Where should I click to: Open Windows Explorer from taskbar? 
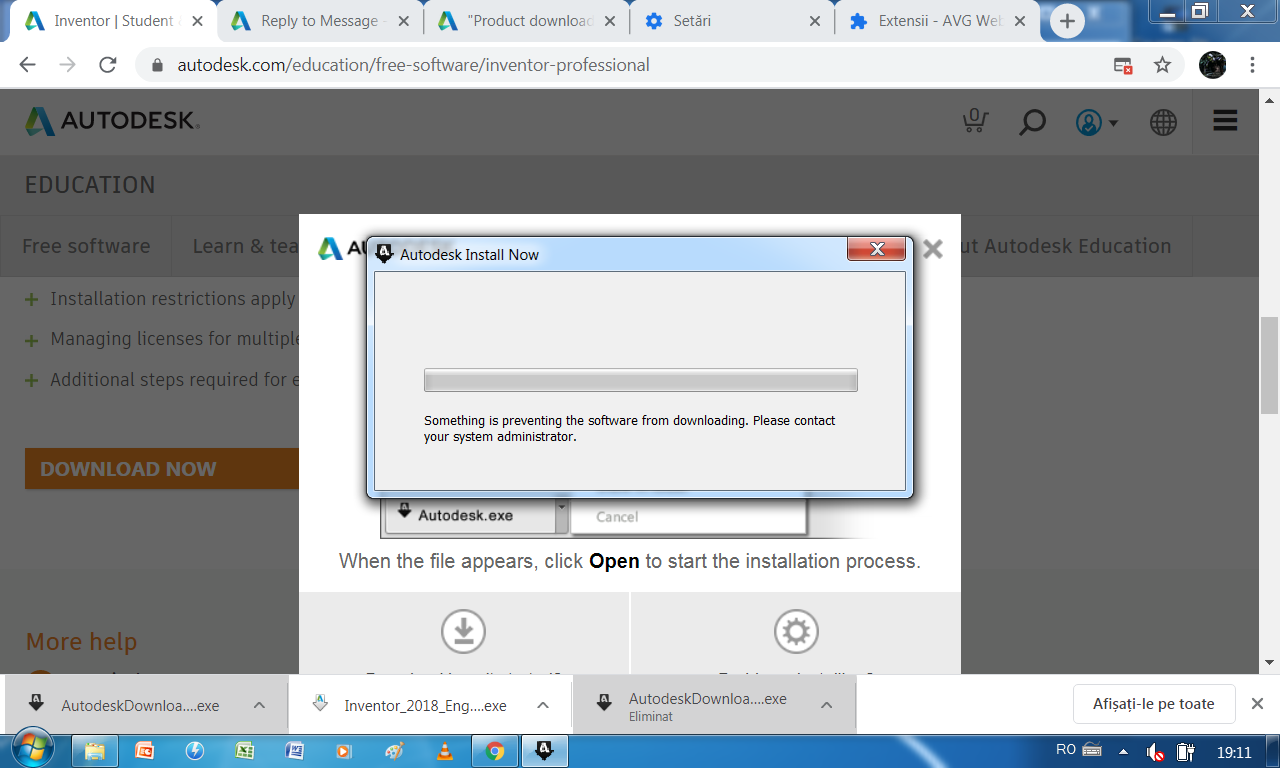tap(95, 751)
